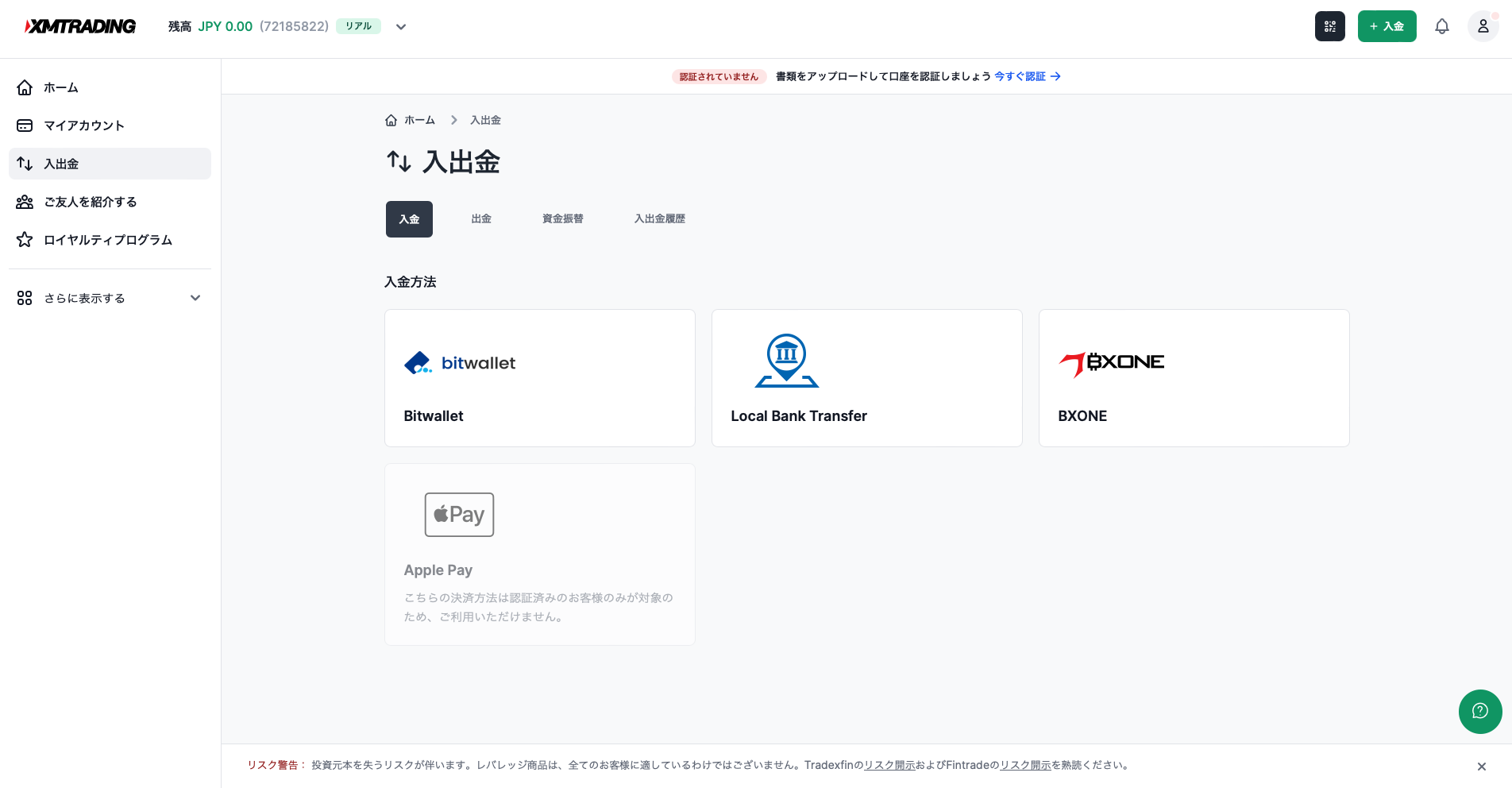Image resolution: width=1512 pixels, height=788 pixels.
Task: Open the Fintrade リスク開示 link
Action: (1025, 765)
